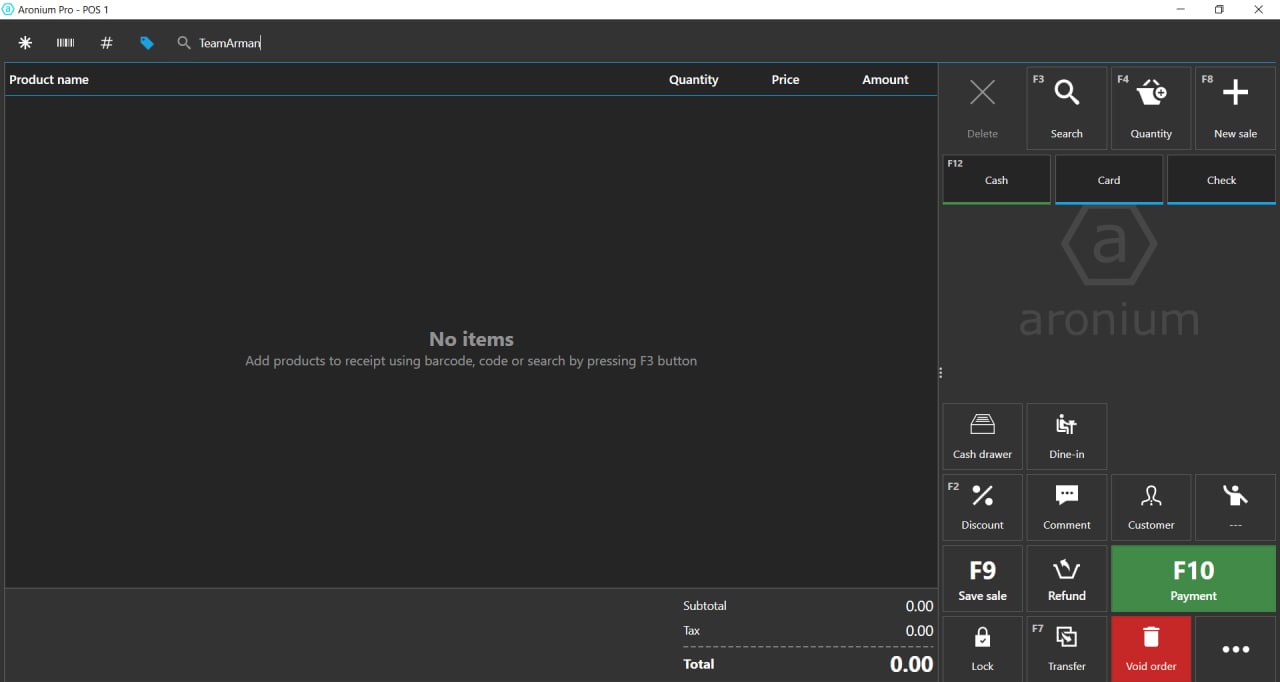Image resolution: width=1280 pixels, height=682 pixels.
Task: Open the Cash drawer
Action: click(983, 436)
